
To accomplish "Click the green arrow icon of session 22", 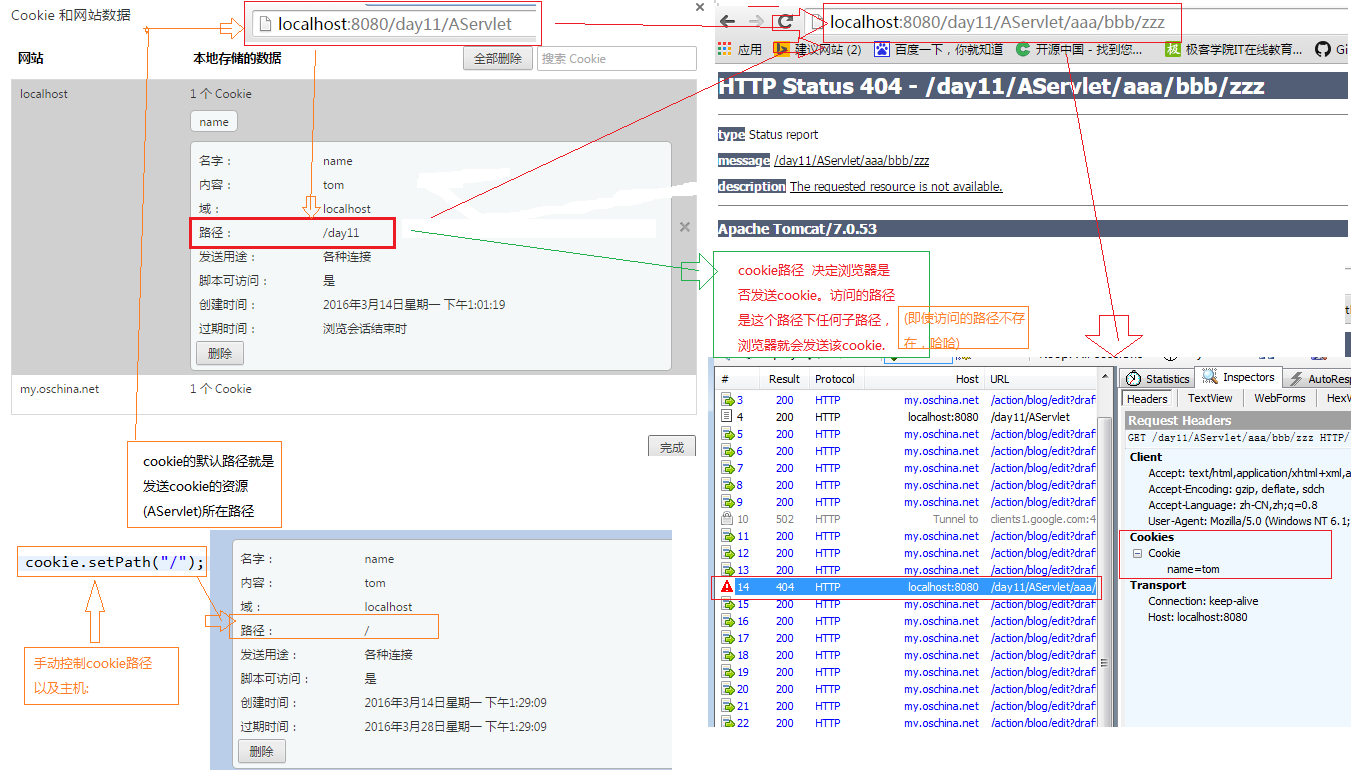I will pos(727,722).
